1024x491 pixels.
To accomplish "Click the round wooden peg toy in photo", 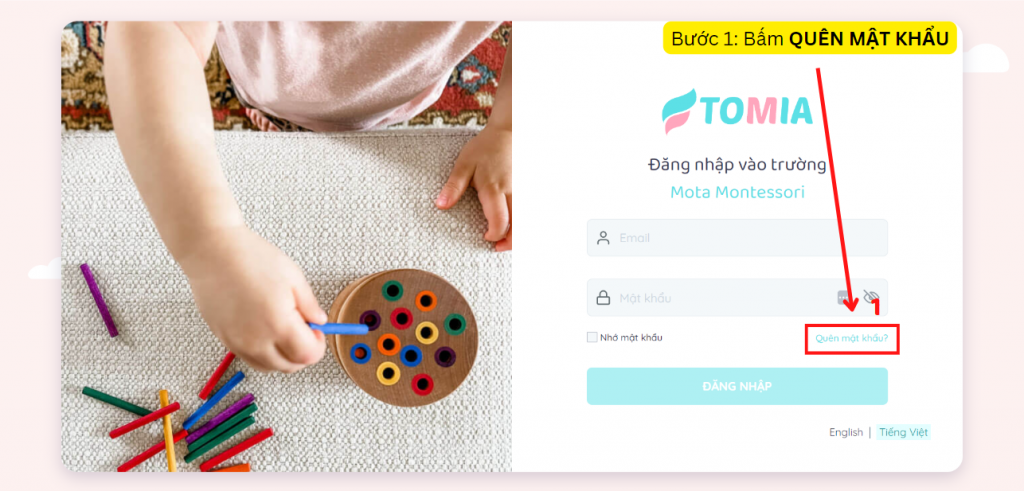I will click(404, 337).
